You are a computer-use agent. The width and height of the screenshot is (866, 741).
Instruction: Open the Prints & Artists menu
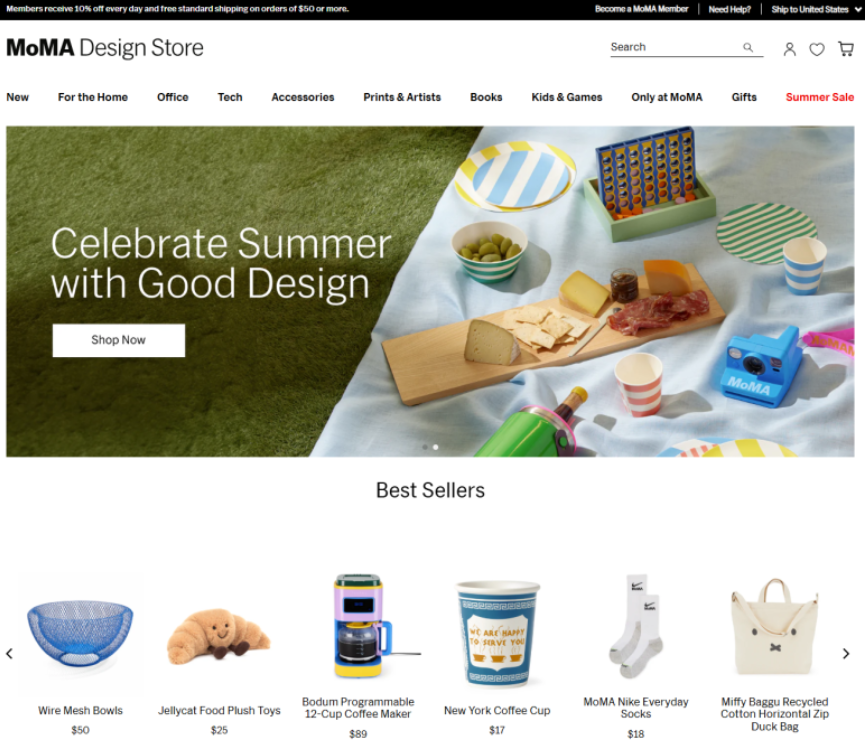402,97
